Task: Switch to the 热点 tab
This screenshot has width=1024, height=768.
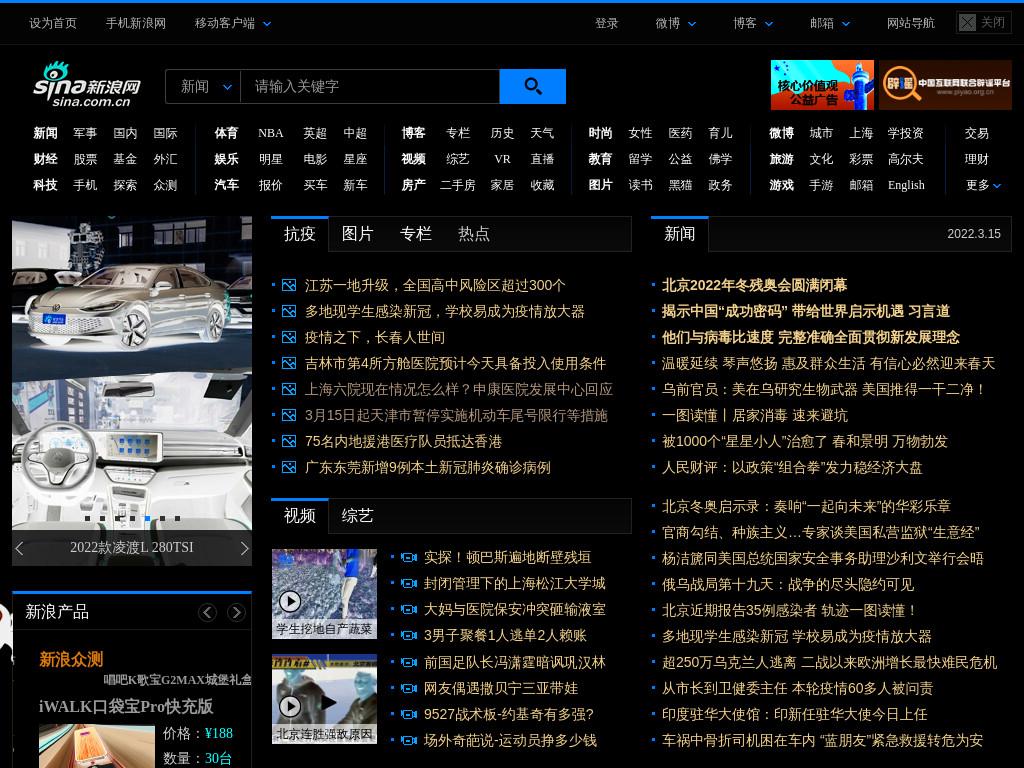Action: coord(473,234)
